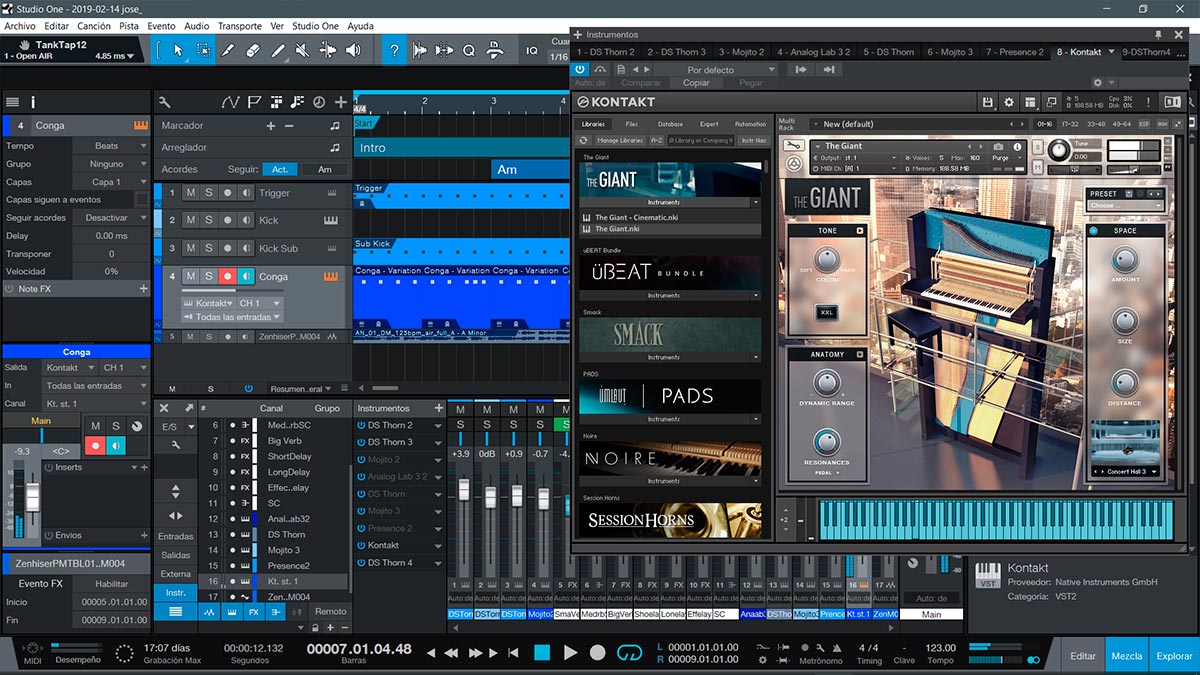Click the wrench options icon above tracks

pyautogui.click(x=164, y=101)
